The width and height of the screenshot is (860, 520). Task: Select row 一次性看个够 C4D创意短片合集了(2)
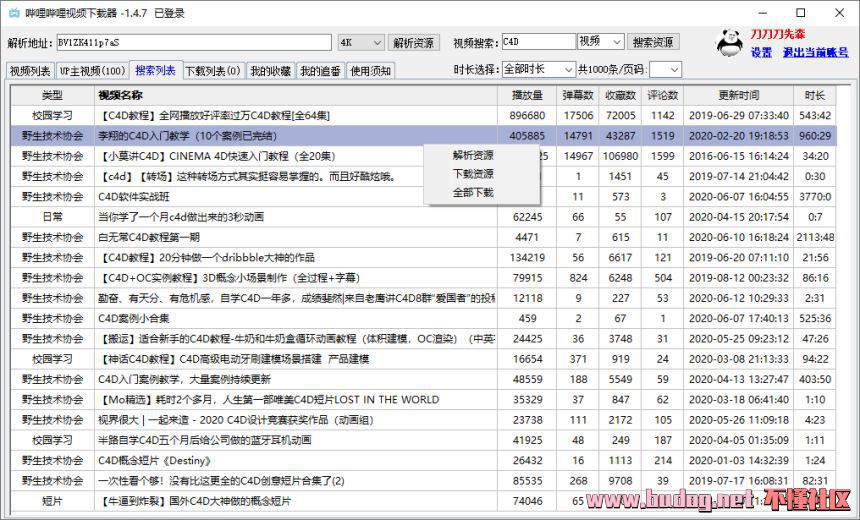tap(423, 481)
